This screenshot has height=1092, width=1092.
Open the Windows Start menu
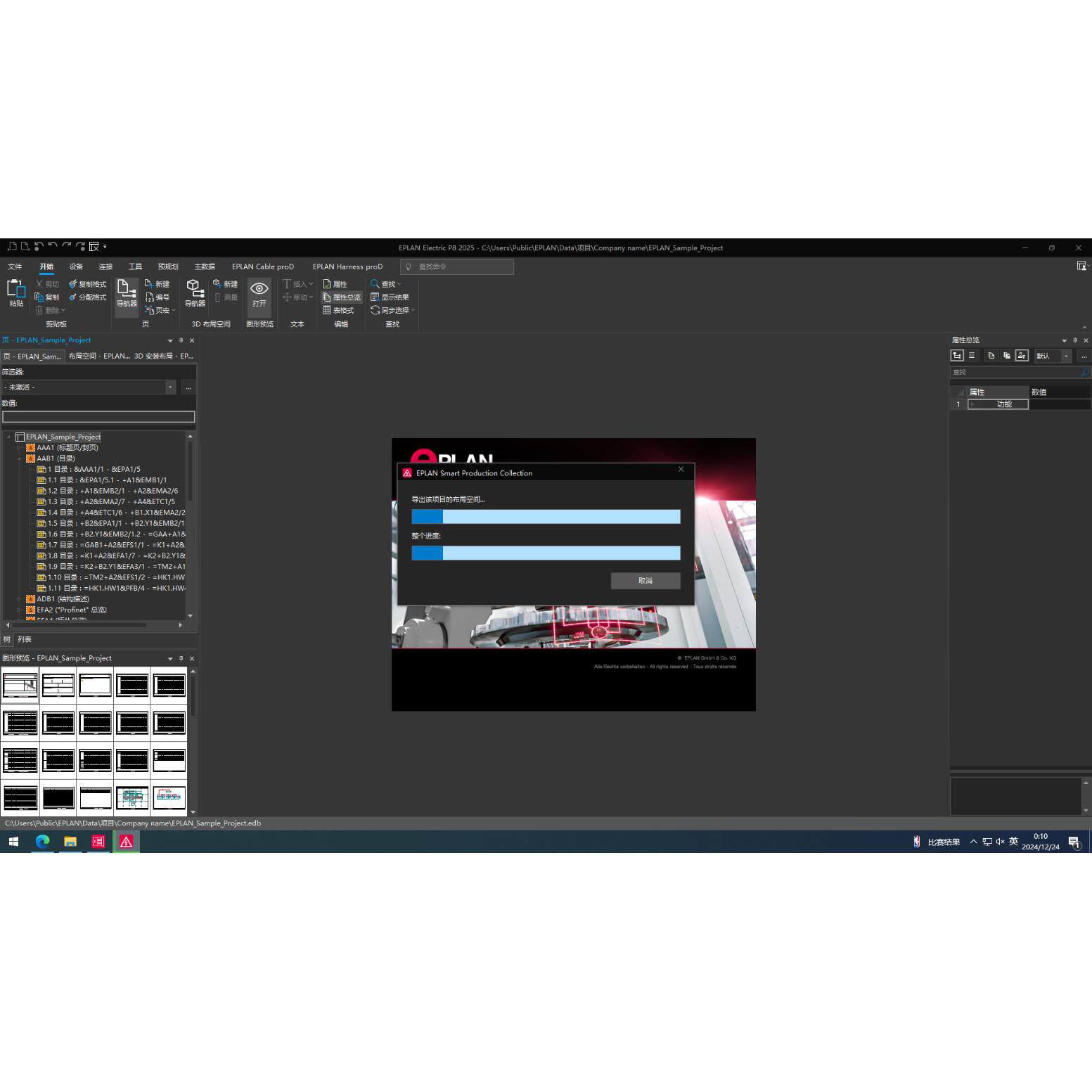tap(13, 842)
